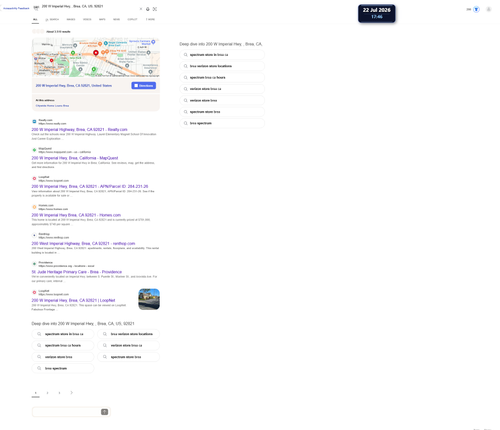Switch to the Copilot tab

pyautogui.click(x=132, y=19)
